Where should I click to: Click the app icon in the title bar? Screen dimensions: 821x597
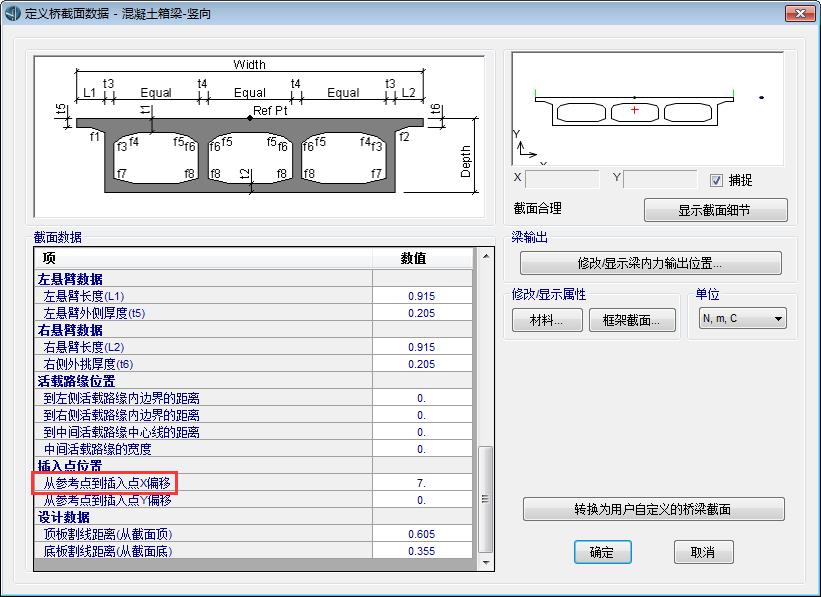pos(13,14)
